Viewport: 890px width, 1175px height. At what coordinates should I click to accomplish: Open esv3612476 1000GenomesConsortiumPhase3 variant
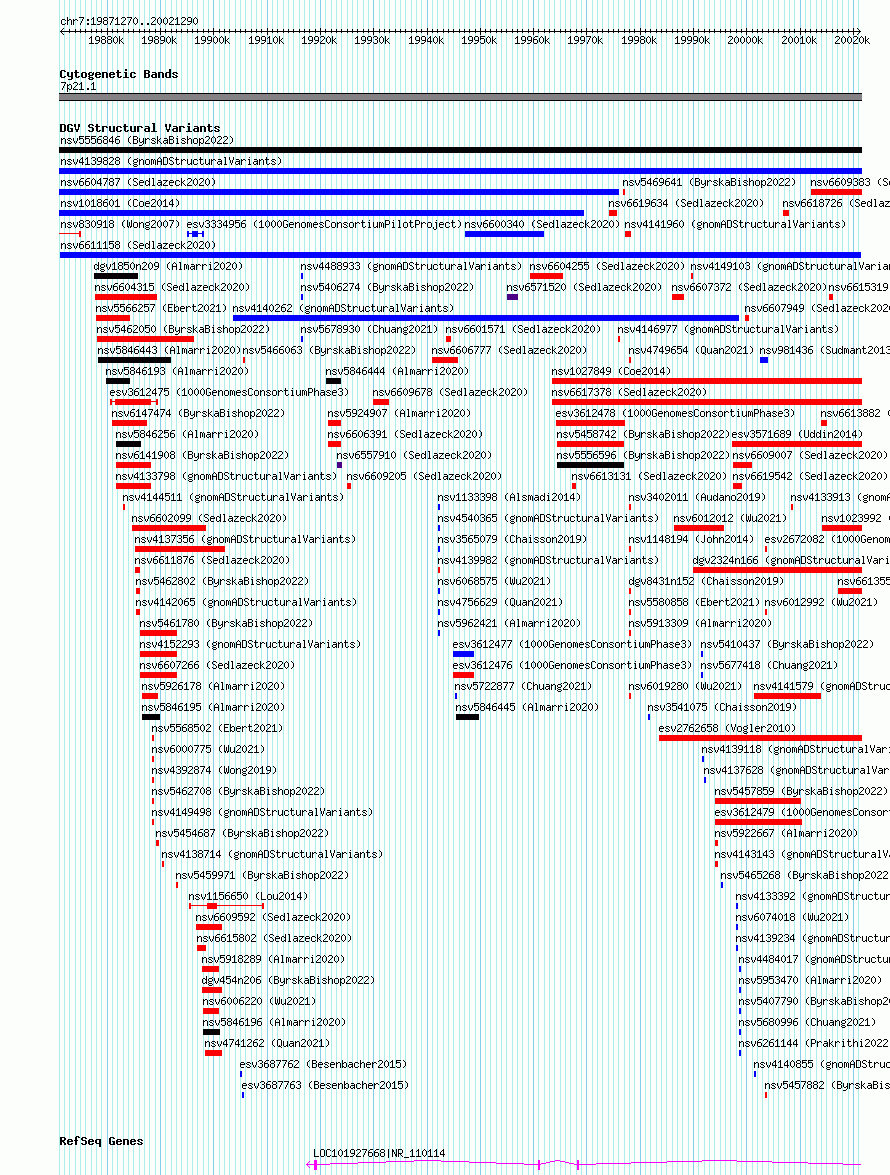click(572, 665)
